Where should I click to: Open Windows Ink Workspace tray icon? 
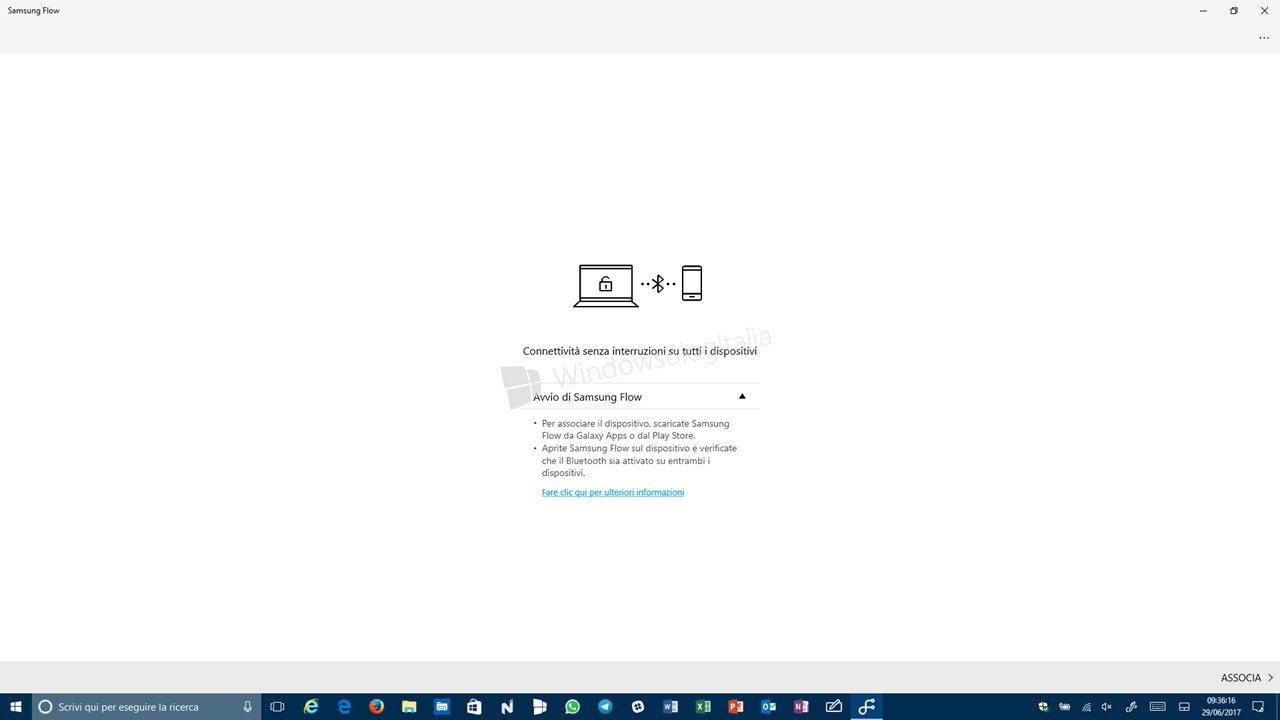click(x=1131, y=707)
